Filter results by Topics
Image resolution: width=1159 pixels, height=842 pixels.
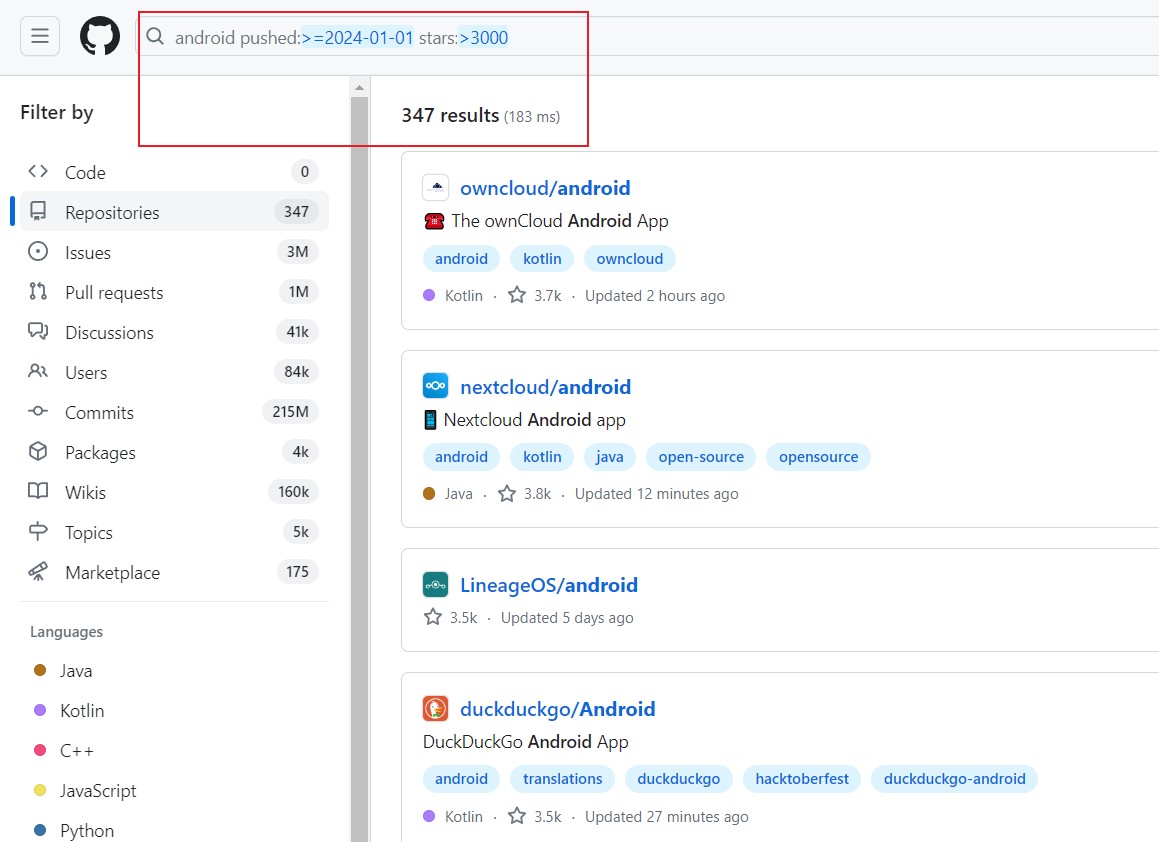coord(174,532)
